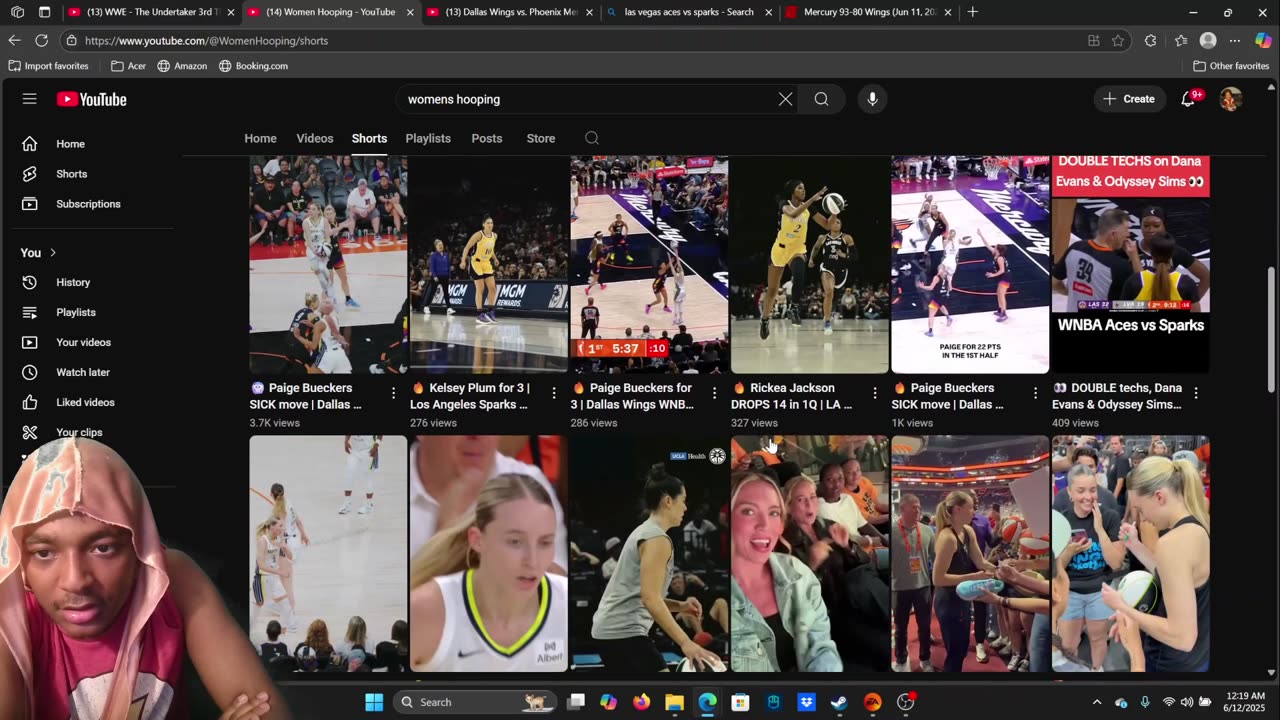The width and height of the screenshot is (1280, 720).
Task: Expand the You section chevron
Action: tap(53, 253)
